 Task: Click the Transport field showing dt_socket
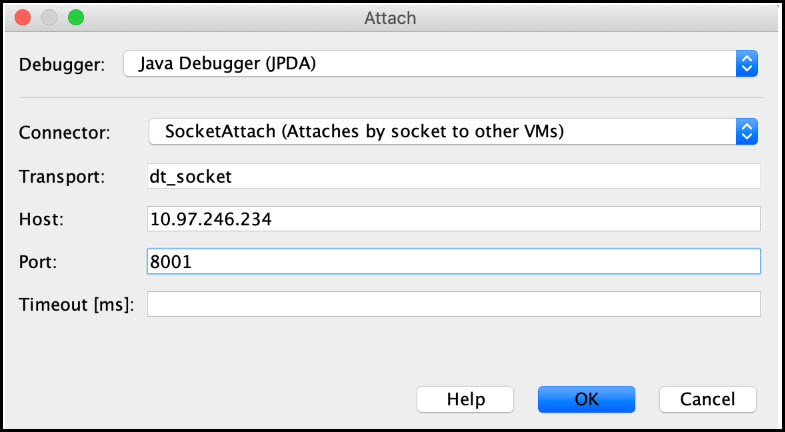(453, 176)
